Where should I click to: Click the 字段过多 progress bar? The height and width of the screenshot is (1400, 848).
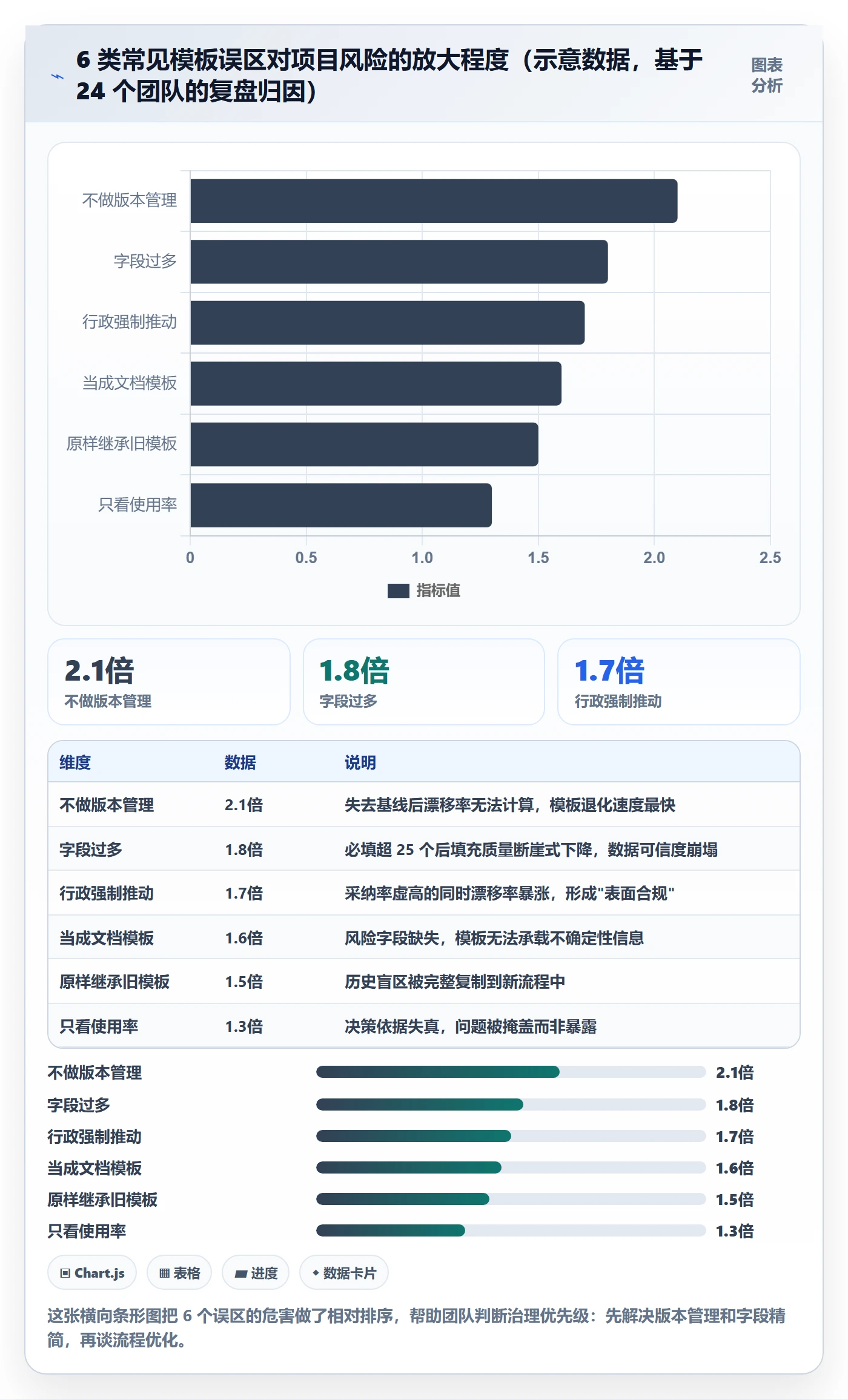[x=511, y=1104]
